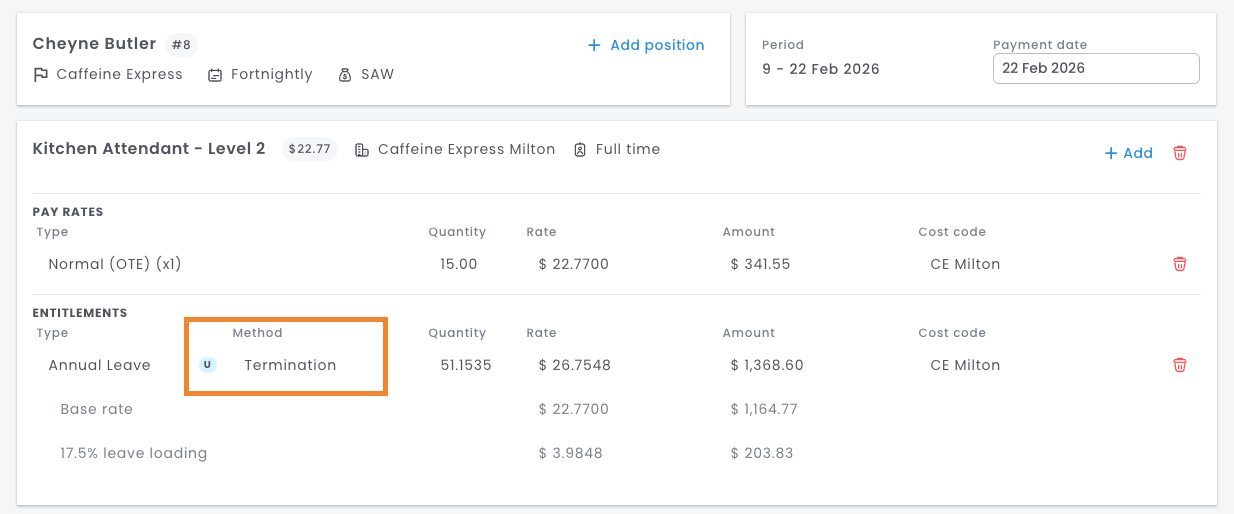Image resolution: width=1234 pixels, height=514 pixels.
Task: Open the Normal (OTE) (x1) pay type selector
Action: [x=115, y=264]
